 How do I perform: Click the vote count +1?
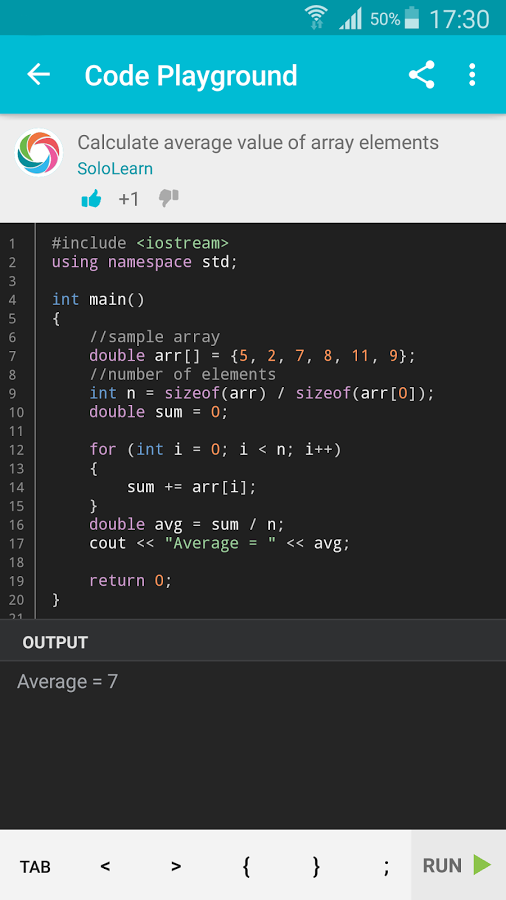(x=129, y=199)
